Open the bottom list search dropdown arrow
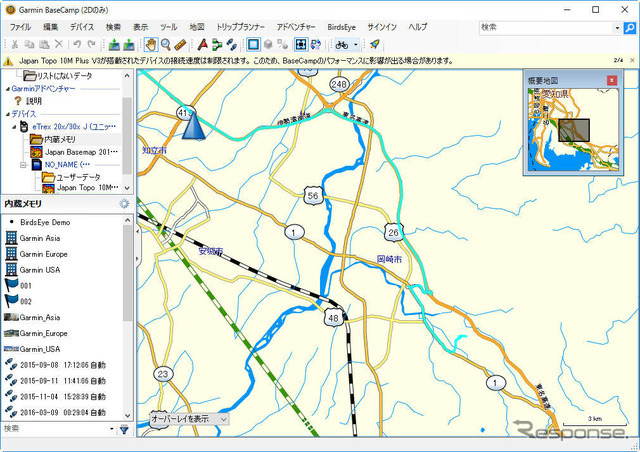The height and width of the screenshot is (452, 640). [111, 429]
